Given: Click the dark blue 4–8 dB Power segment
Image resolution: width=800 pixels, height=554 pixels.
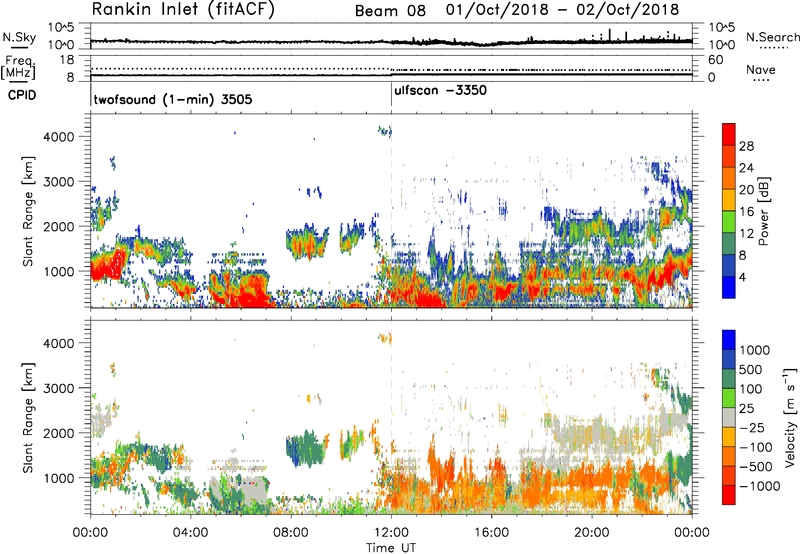Looking at the screenshot, I should tap(729, 266).
